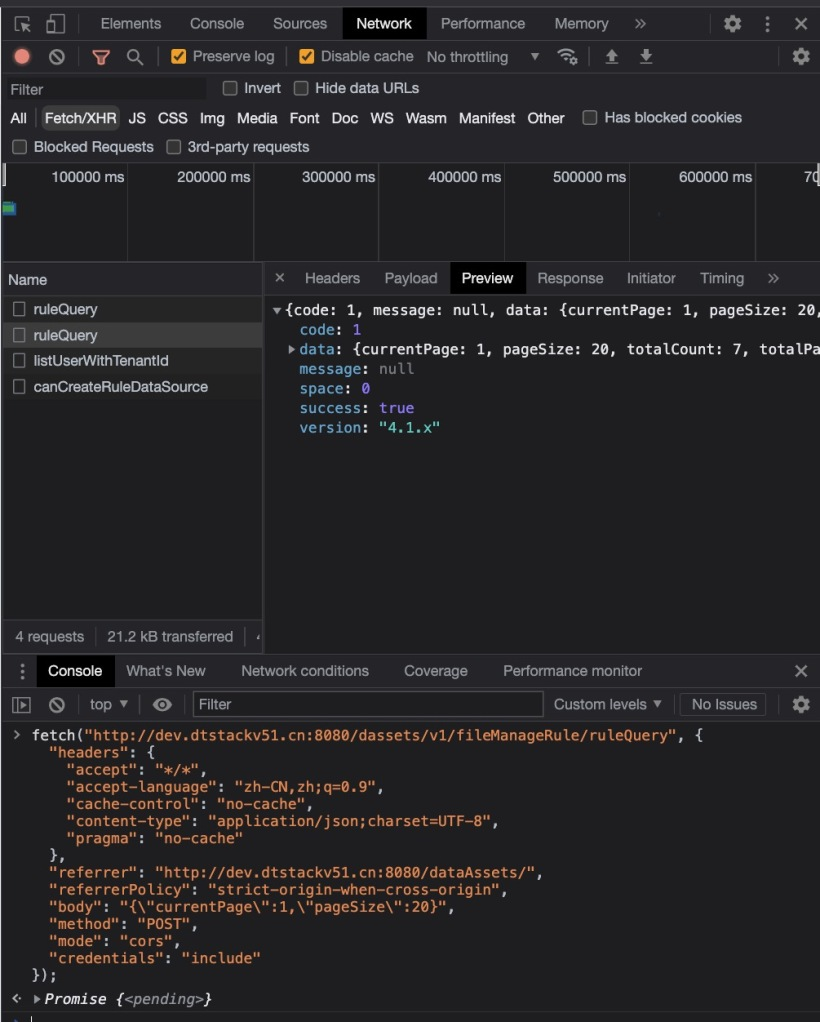Show the console sidebar
The width and height of the screenshot is (820, 1022).
[22, 705]
